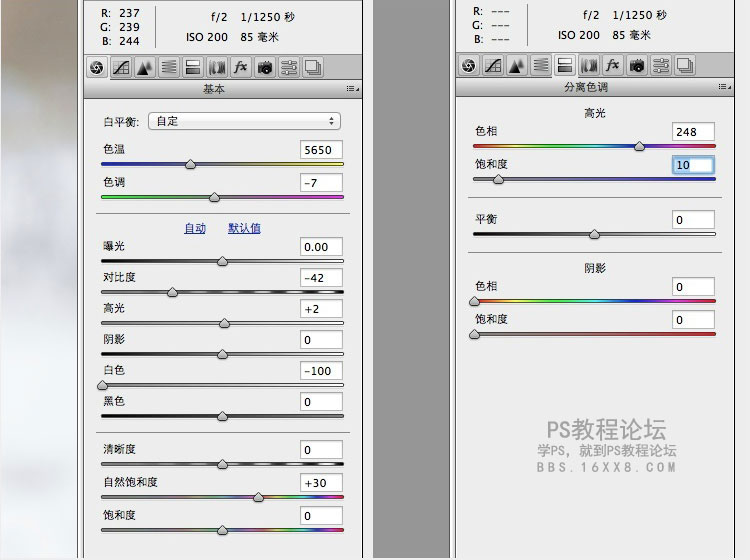Viewport: 750px width, 560px height.
Task: Switch right panel to Tone Curve tab
Action: [493, 66]
